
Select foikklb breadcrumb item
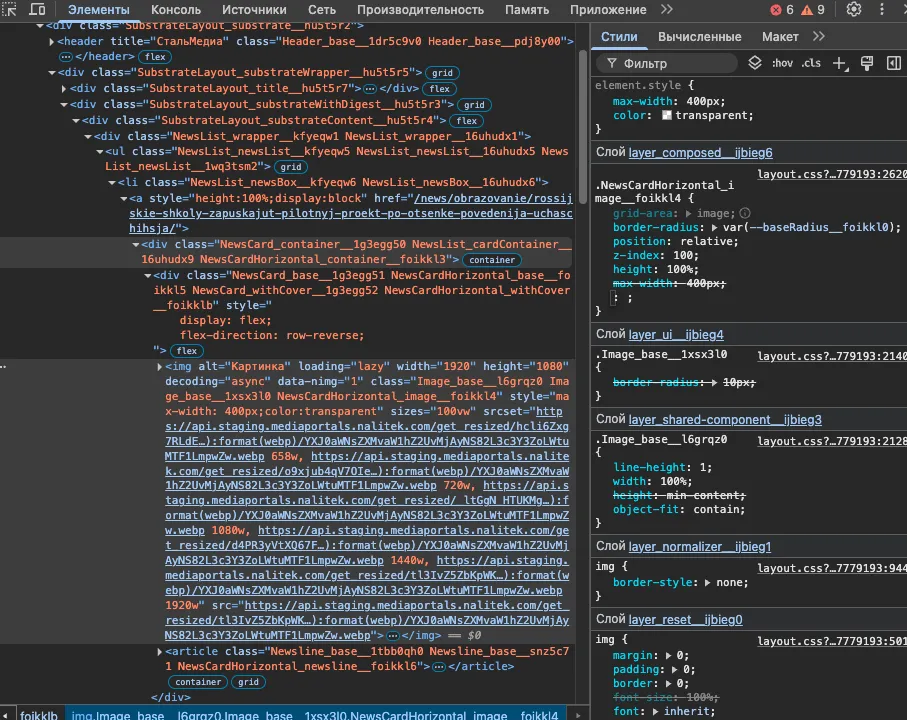(x=39, y=715)
